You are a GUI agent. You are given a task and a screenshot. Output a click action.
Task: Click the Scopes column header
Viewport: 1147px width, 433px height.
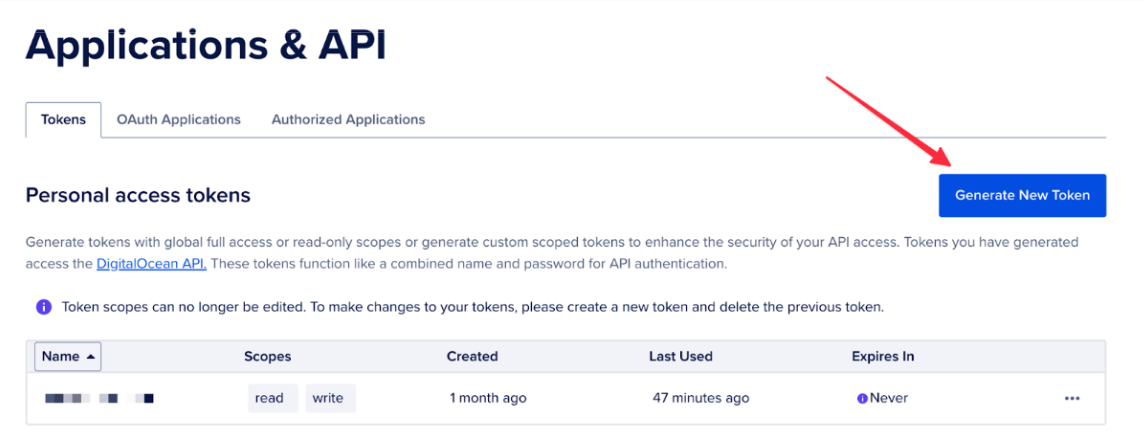[x=267, y=356]
